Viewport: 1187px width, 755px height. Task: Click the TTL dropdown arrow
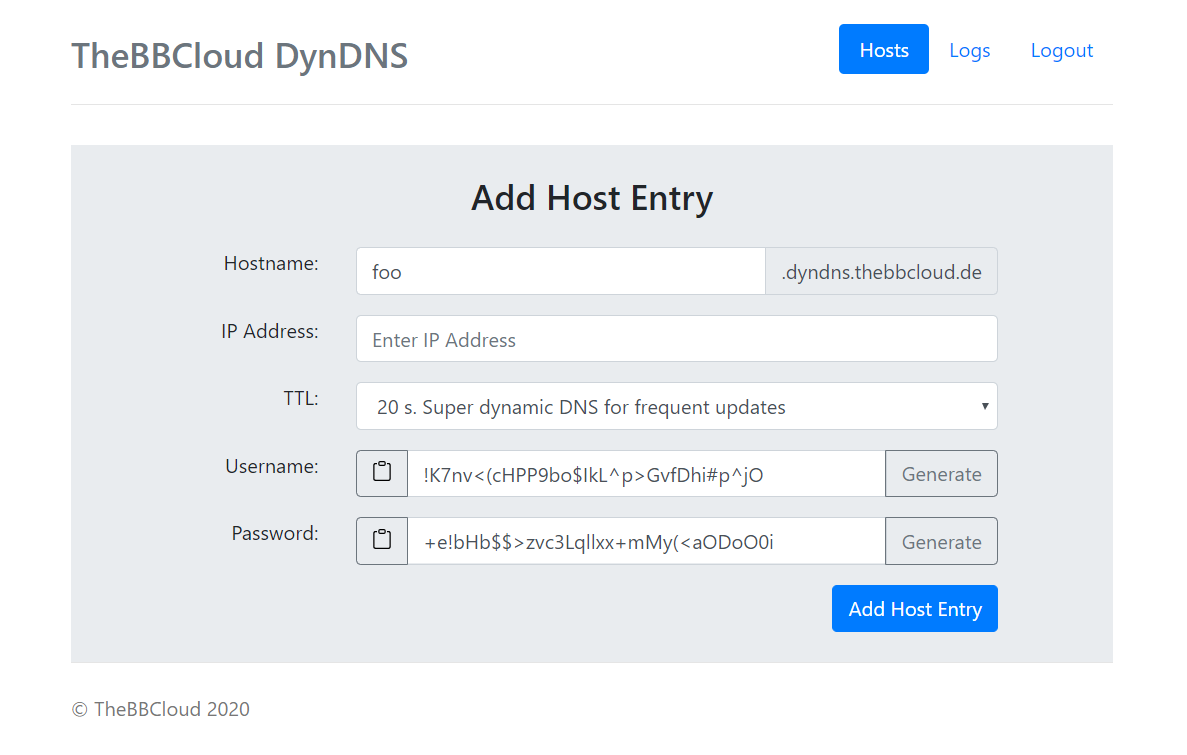coord(984,406)
